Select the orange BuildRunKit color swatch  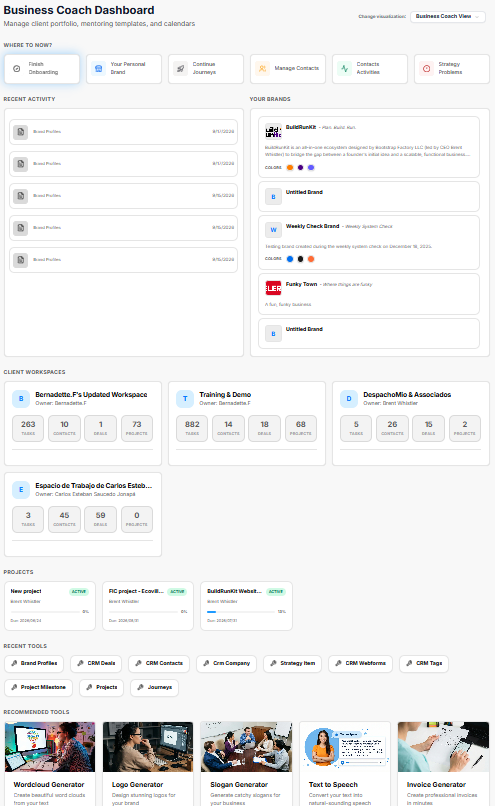[290, 168]
